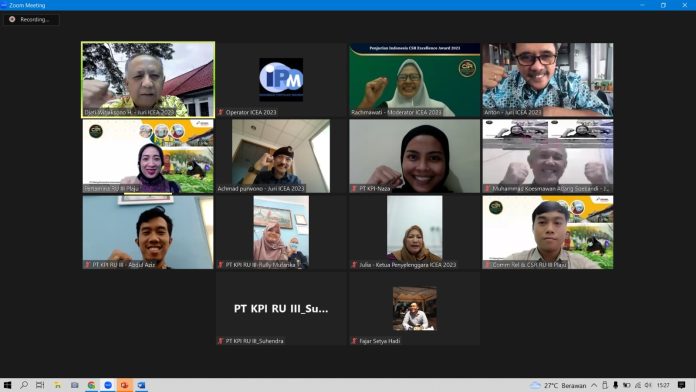Open the taskbar search magnifier
This screenshot has width=696, height=392.
tap(24, 385)
